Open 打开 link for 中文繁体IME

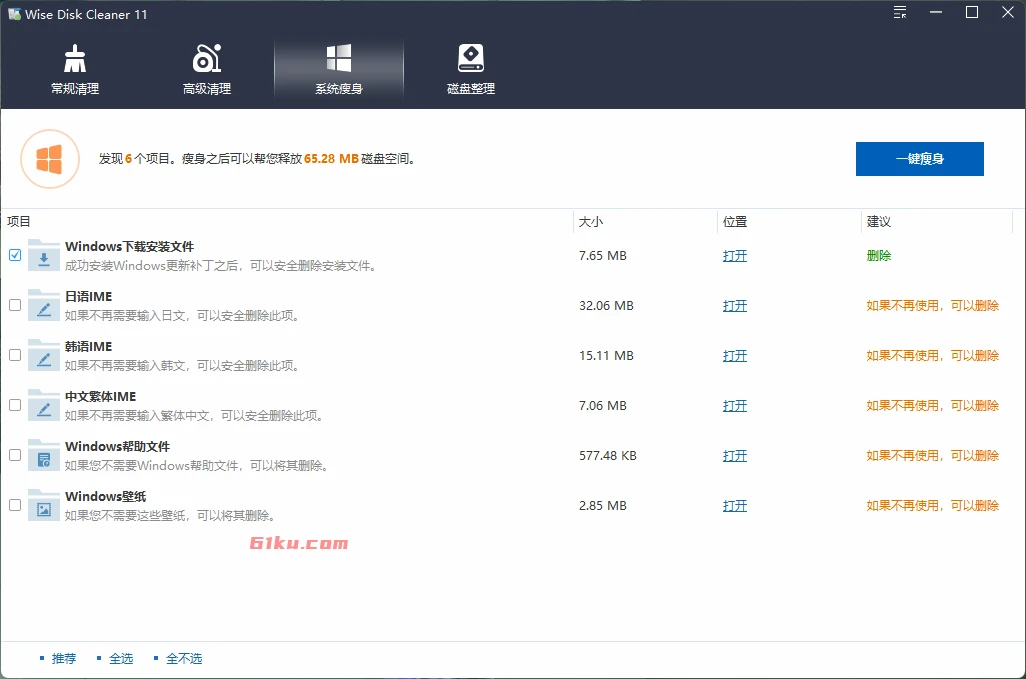(x=735, y=406)
